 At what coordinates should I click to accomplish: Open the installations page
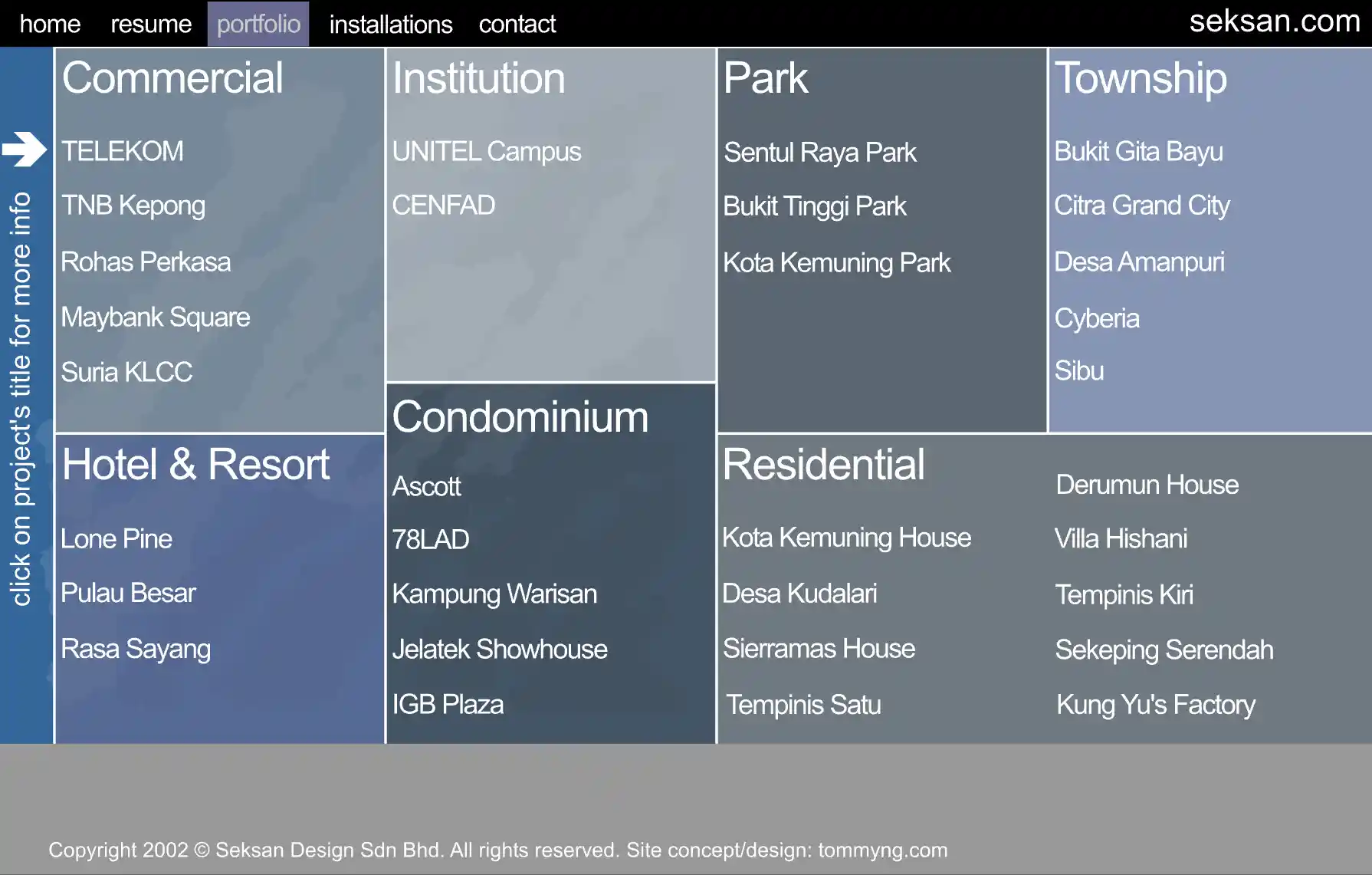391,24
